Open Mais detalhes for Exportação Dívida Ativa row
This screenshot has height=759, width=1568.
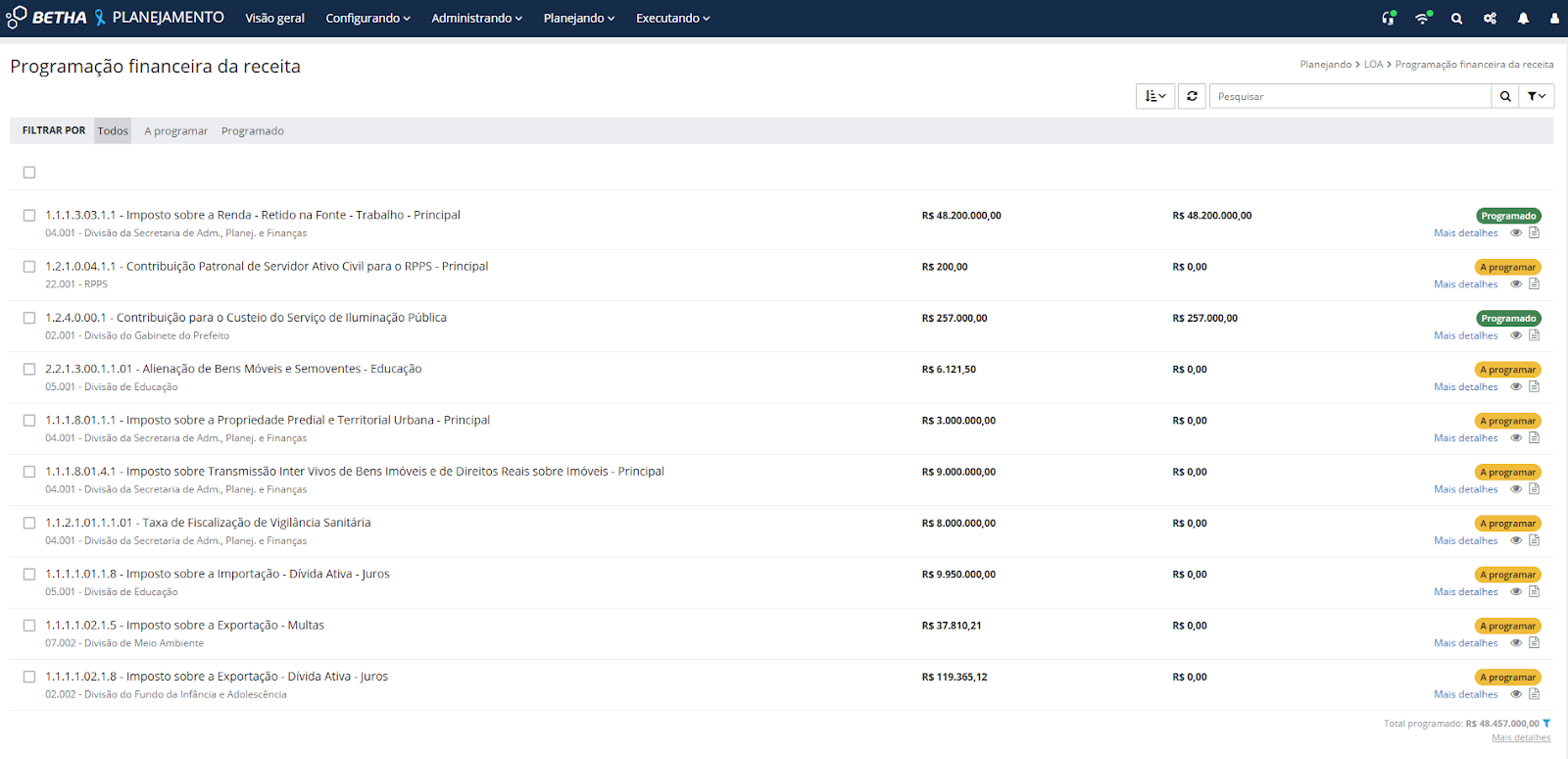coord(1465,694)
